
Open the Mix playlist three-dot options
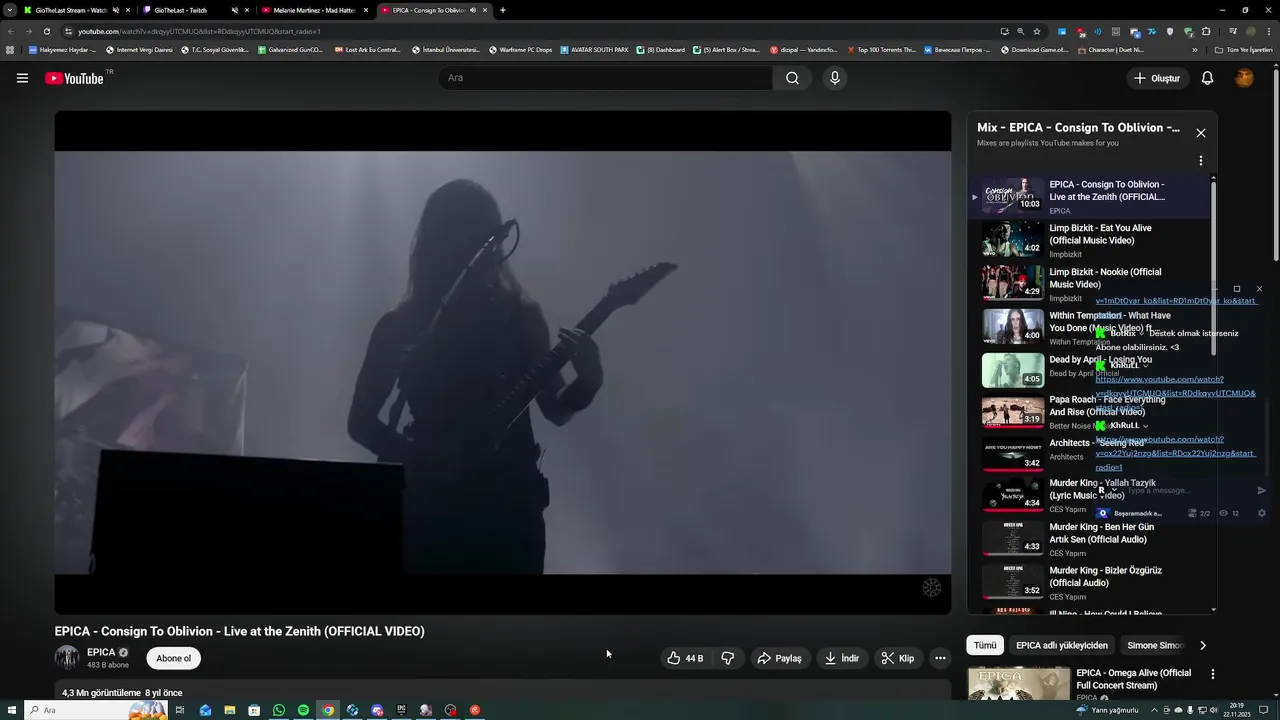tap(1201, 161)
